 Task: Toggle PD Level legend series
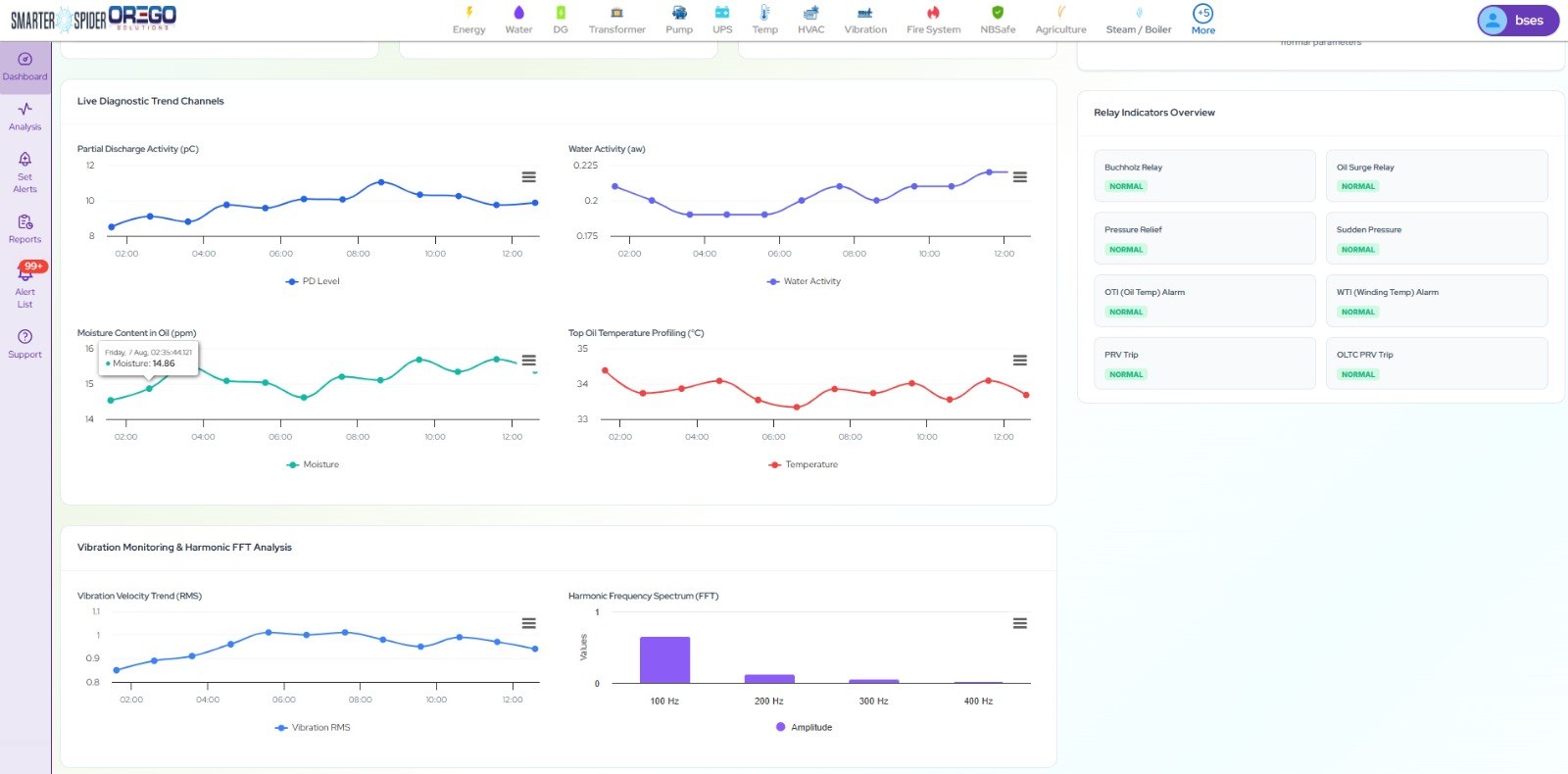click(x=313, y=281)
